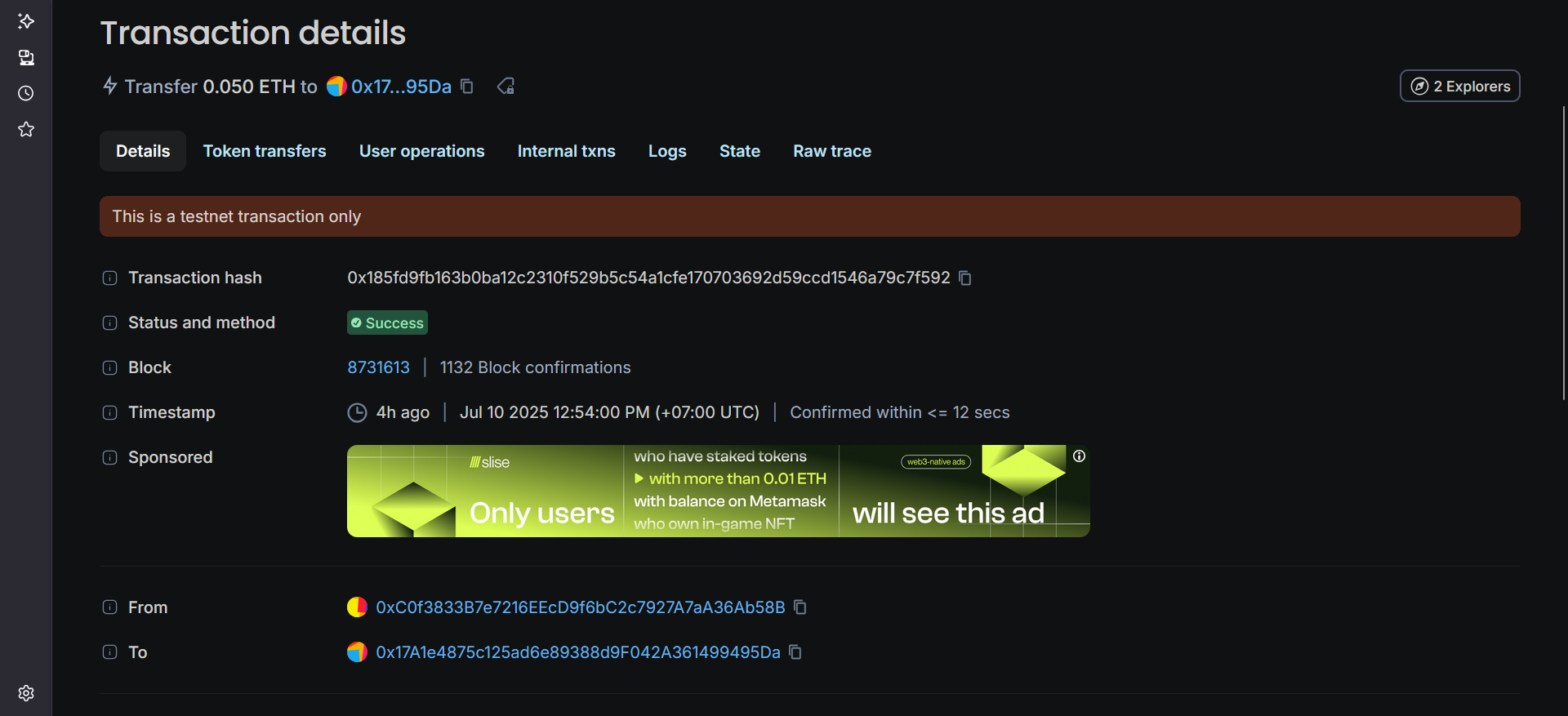Show info hint for To
Viewport: 1568px width, 716px height.
[x=109, y=652]
